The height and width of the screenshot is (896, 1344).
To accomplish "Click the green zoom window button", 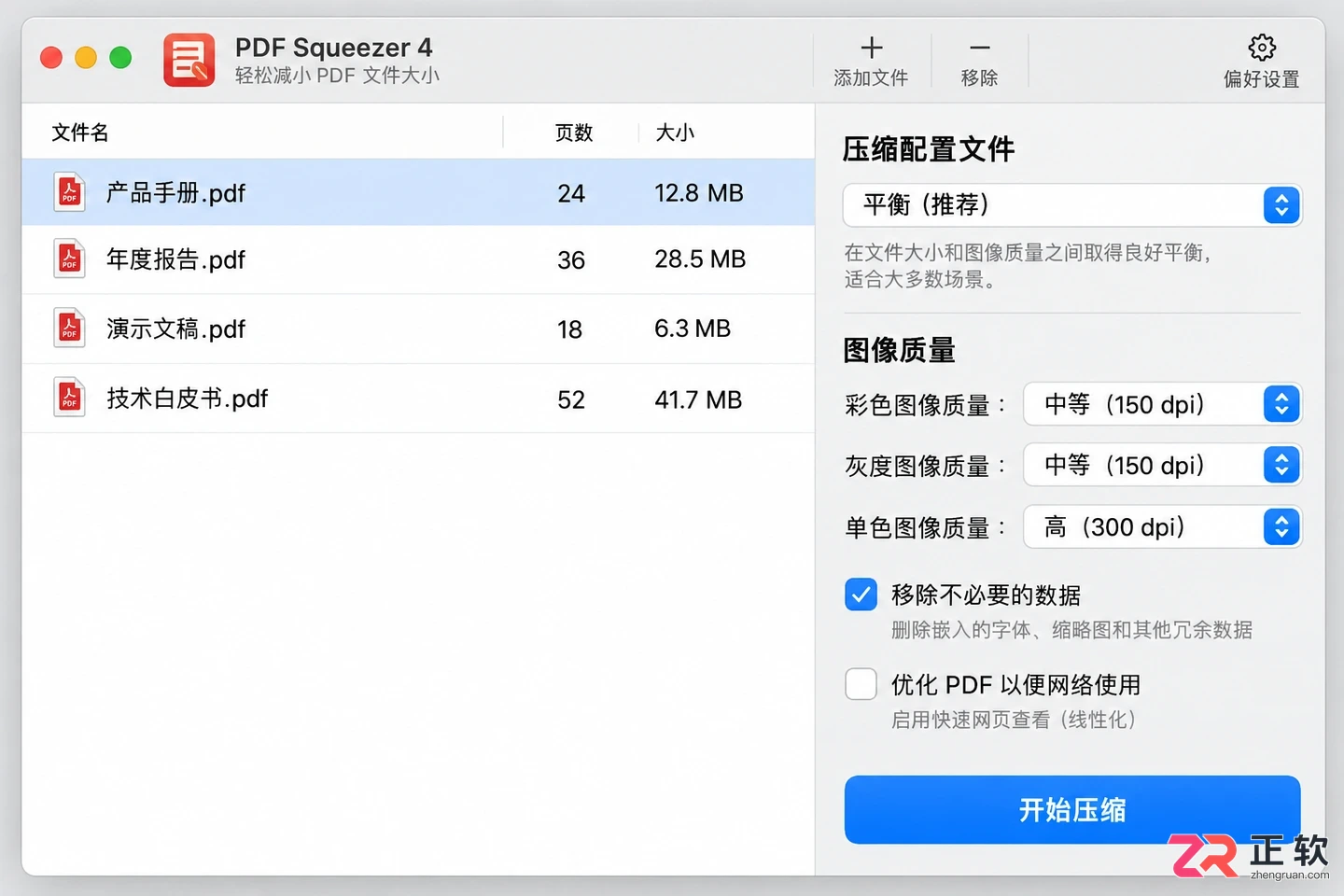I will pos(120,58).
